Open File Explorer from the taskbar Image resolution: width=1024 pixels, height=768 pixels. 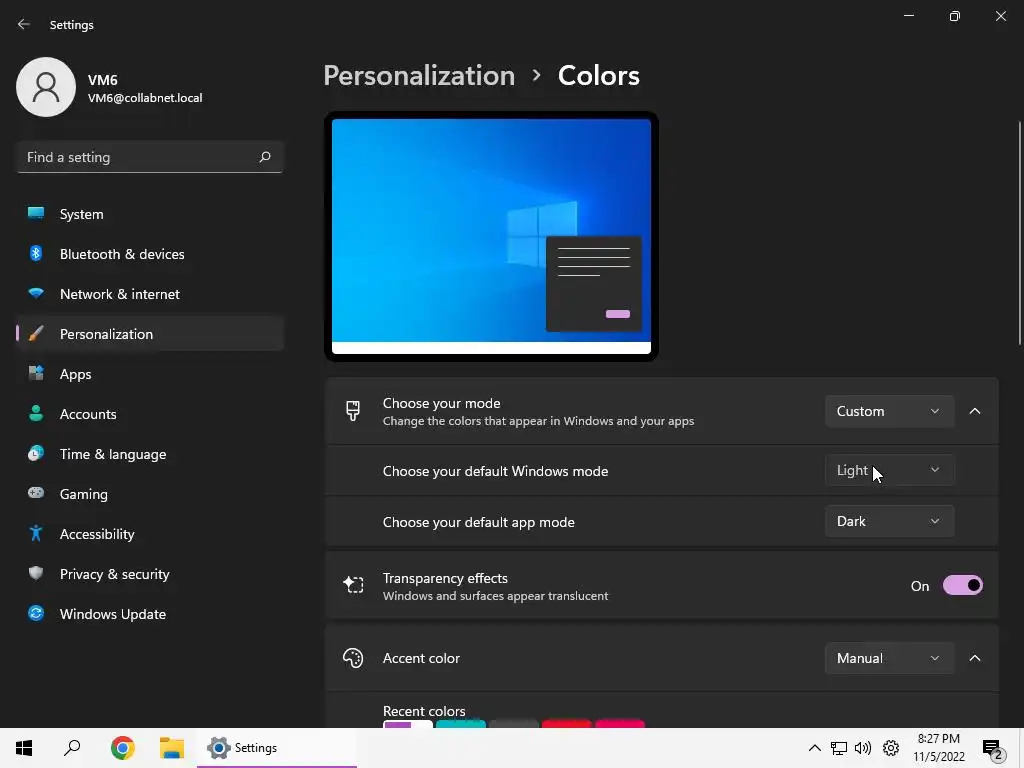[172, 748]
